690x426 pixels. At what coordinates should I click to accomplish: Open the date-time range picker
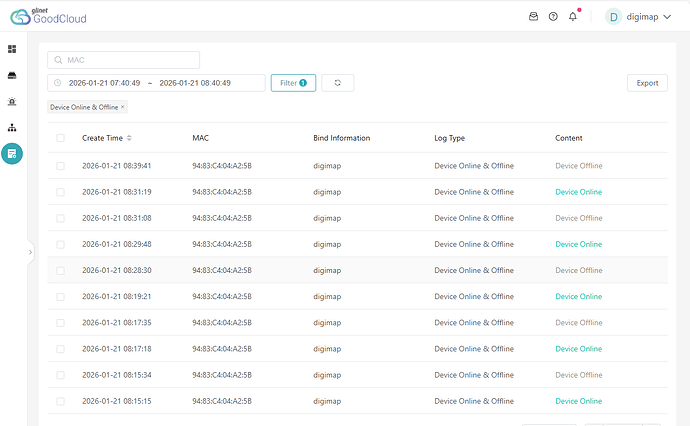(x=156, y=83)
